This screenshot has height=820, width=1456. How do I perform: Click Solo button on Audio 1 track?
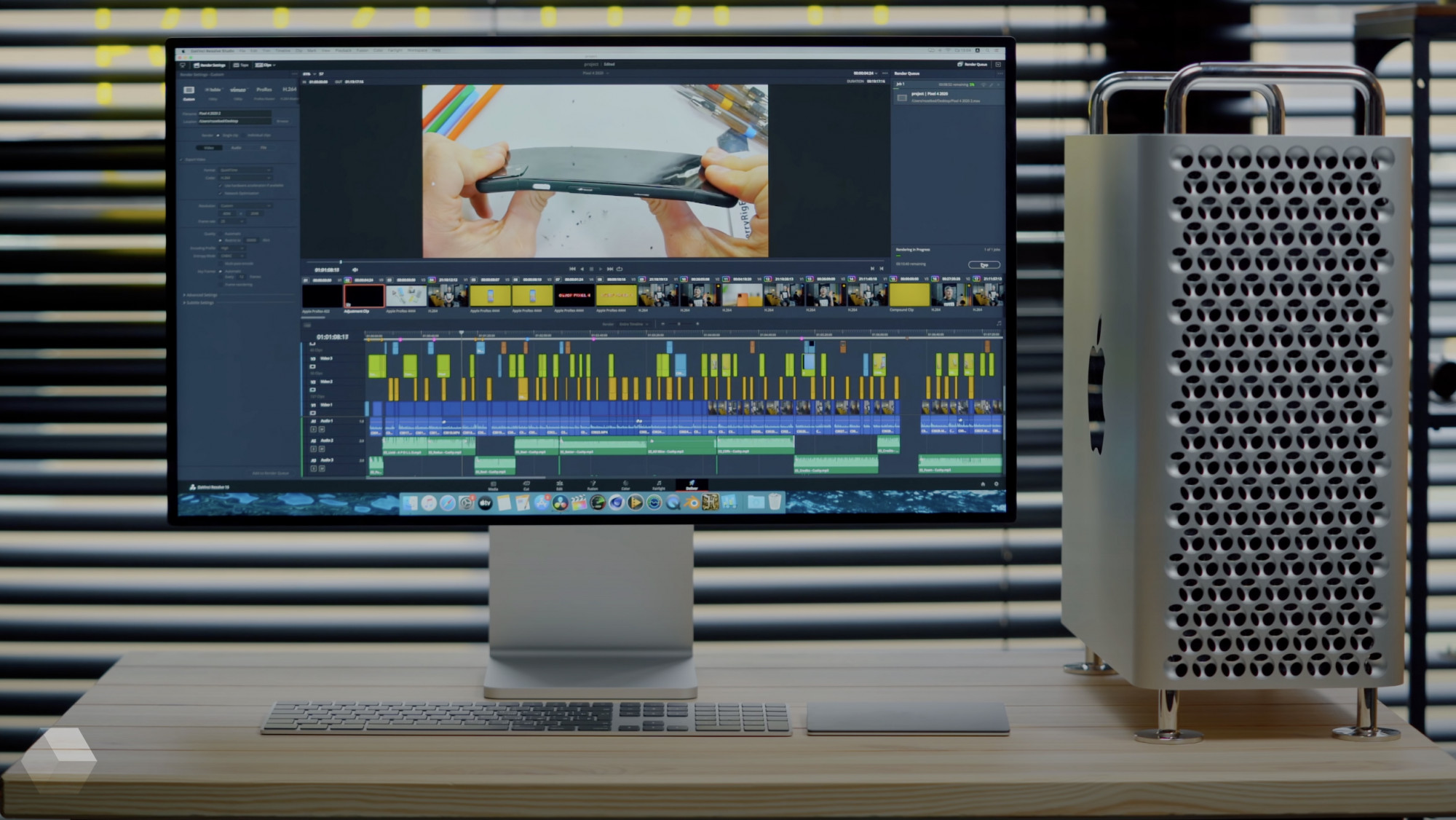(314, 430)
